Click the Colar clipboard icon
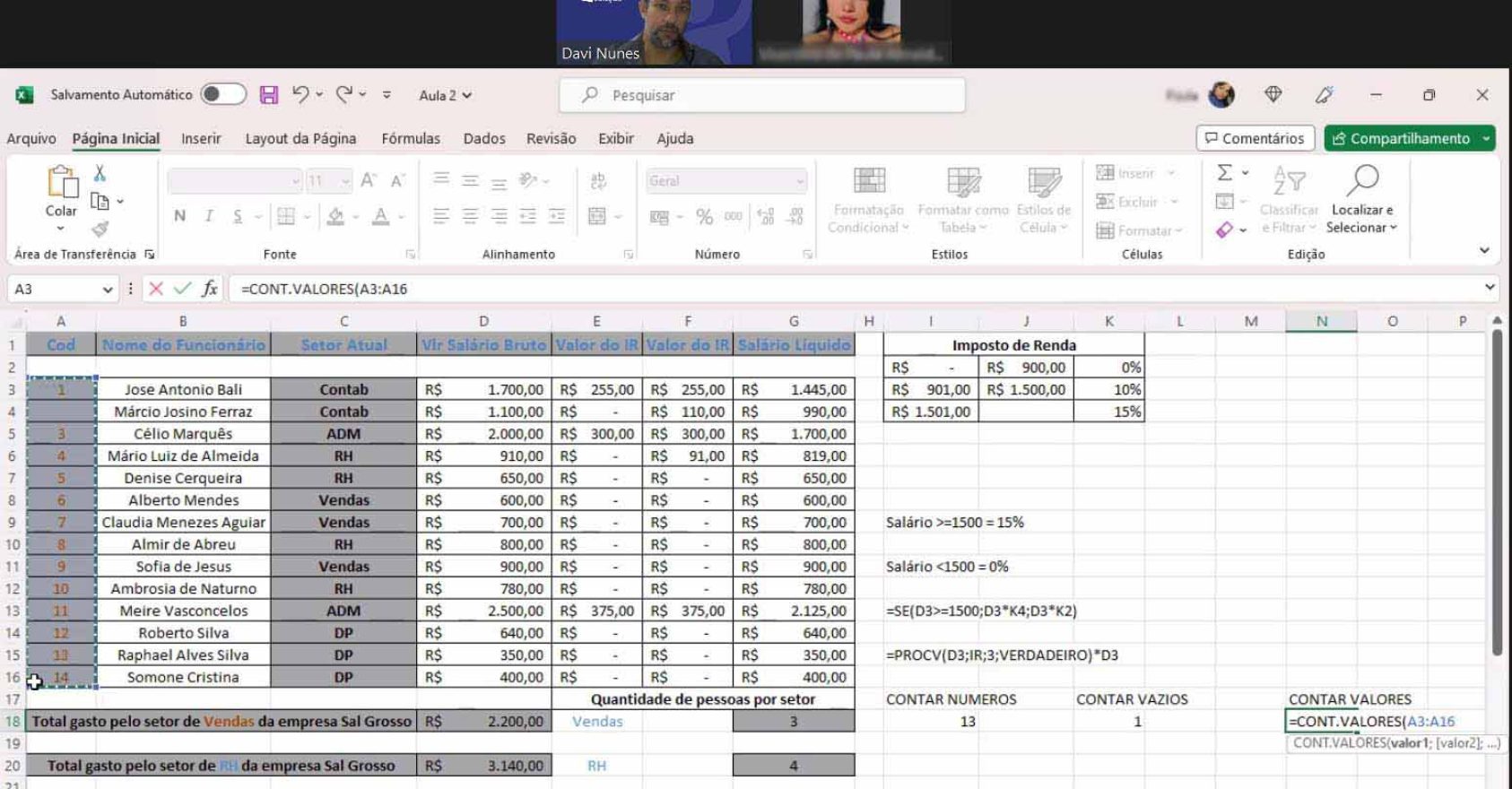Viewport: 1512px width, 789px height. click(x=61, y=182)
